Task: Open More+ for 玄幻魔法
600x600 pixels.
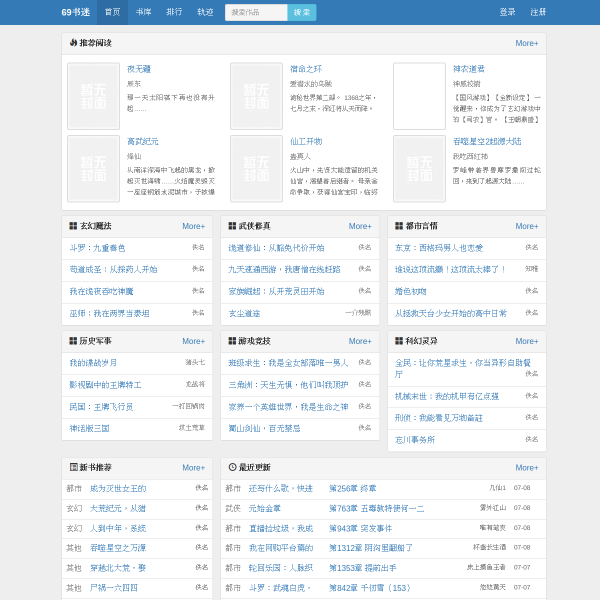Action: [x=194, y=226]
